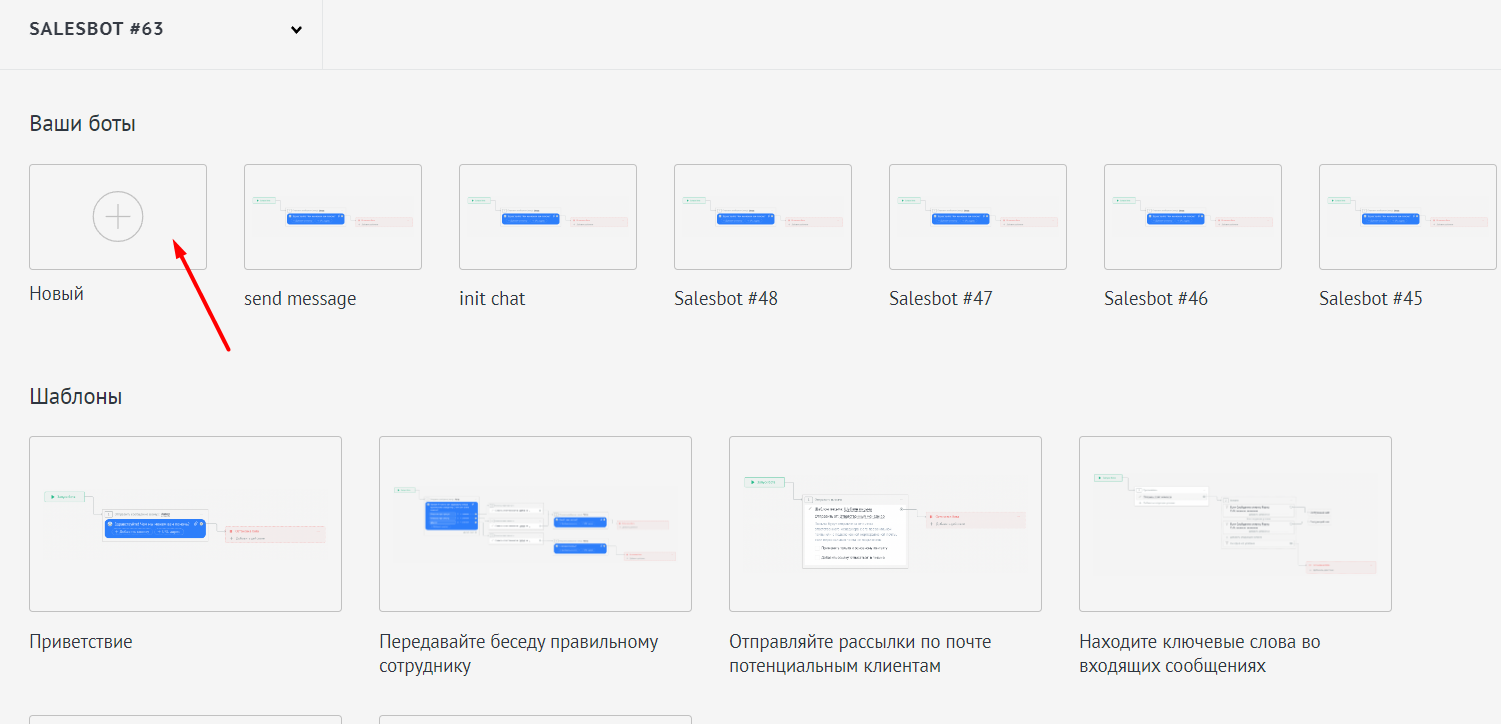The width and height of the screenshot is (1501, 724).
Task: Click the plus icon to create new bot
Action: [118, 216]
